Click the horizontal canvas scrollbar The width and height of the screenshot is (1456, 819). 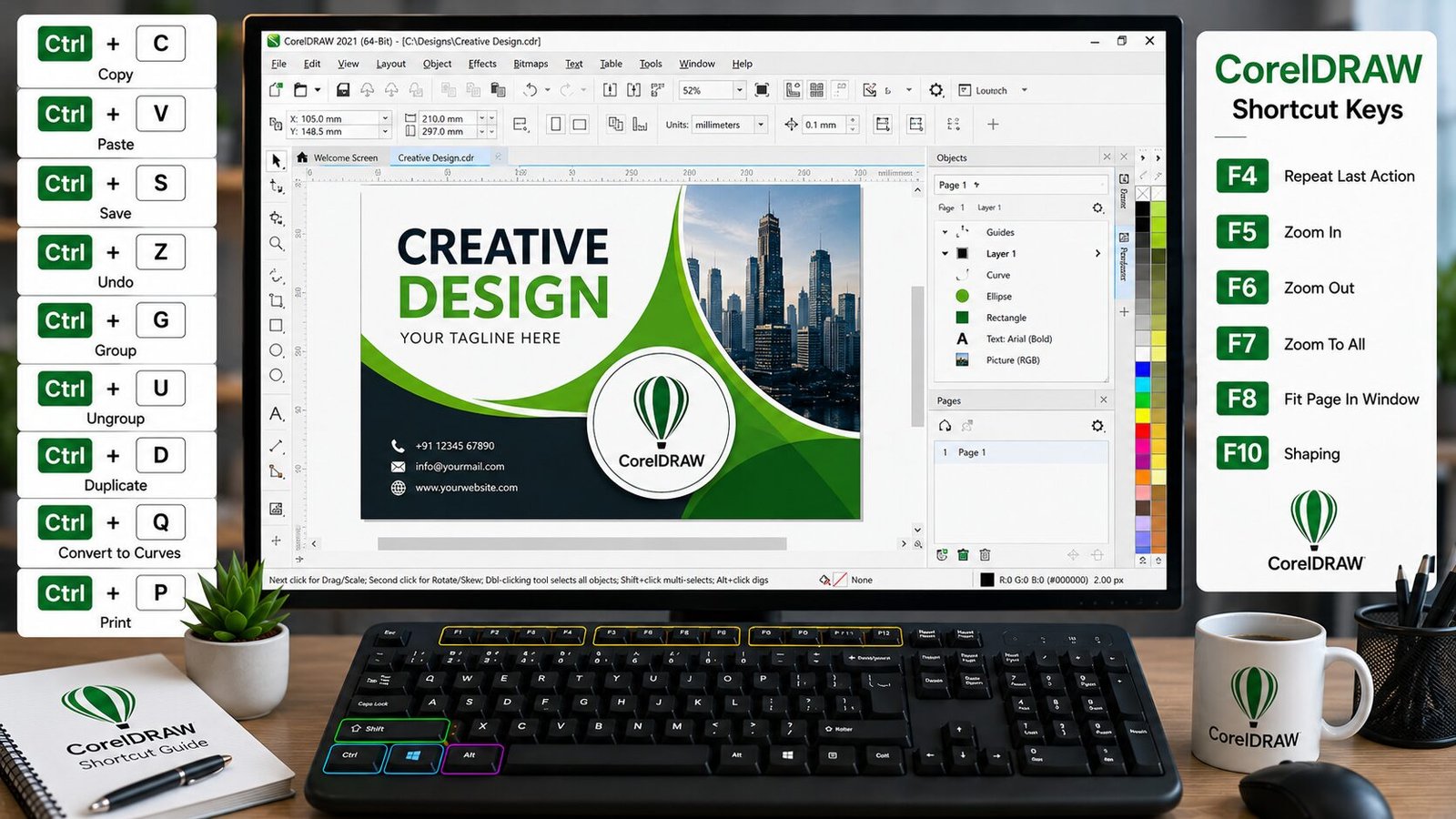[582, 543]
